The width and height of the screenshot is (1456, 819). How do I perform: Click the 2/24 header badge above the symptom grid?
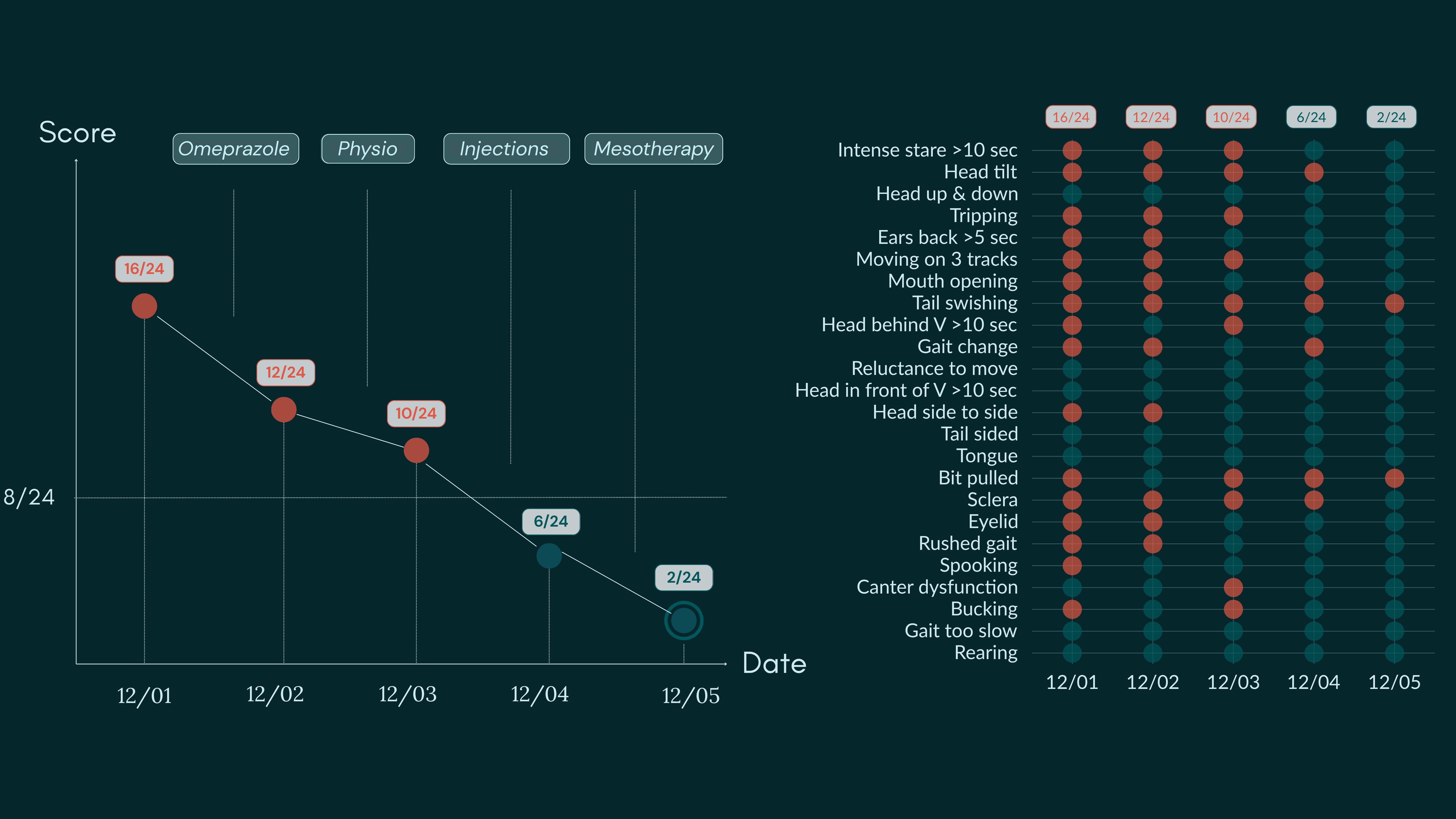click(x=1391, y=117)
